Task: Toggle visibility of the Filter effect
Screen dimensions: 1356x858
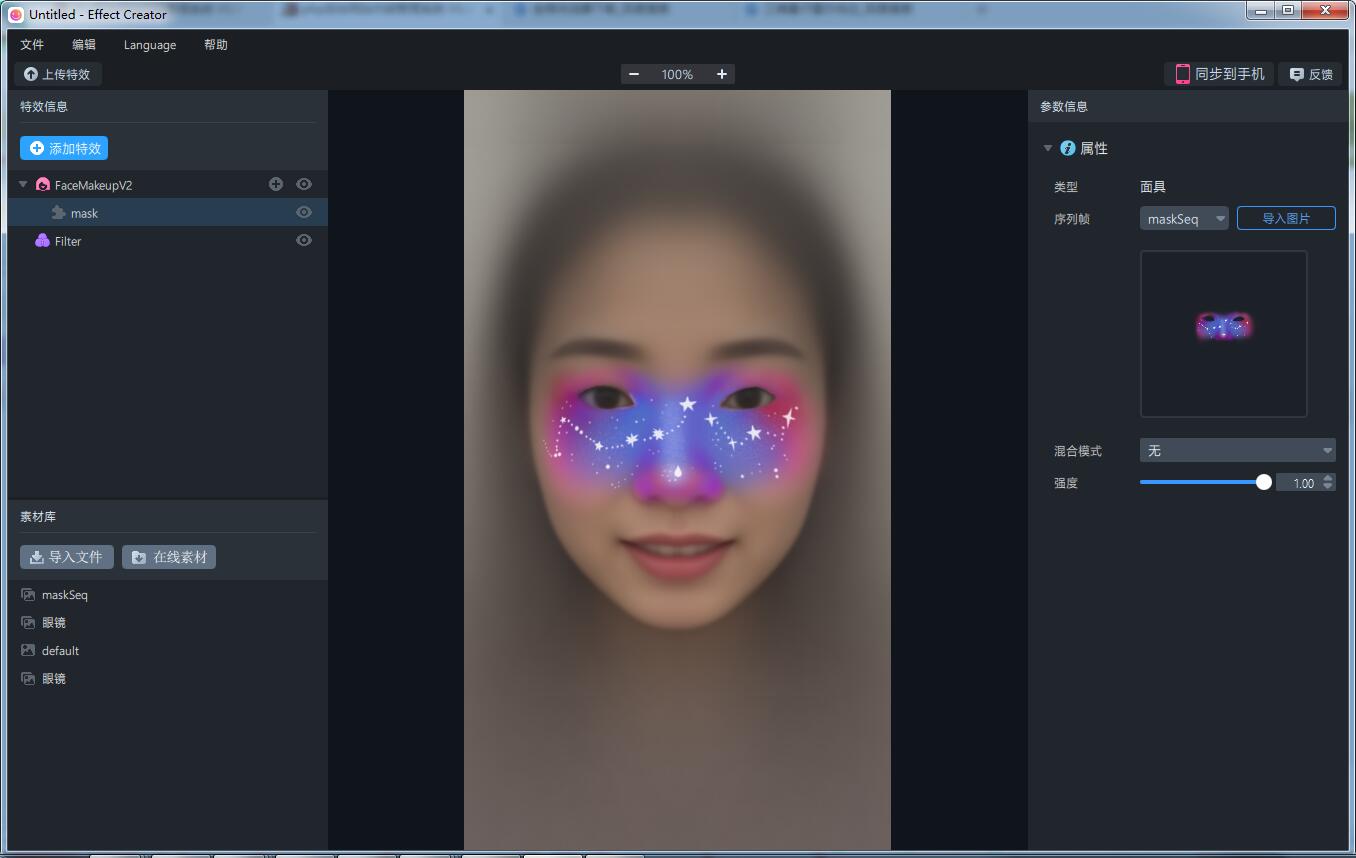Action: 303,240
